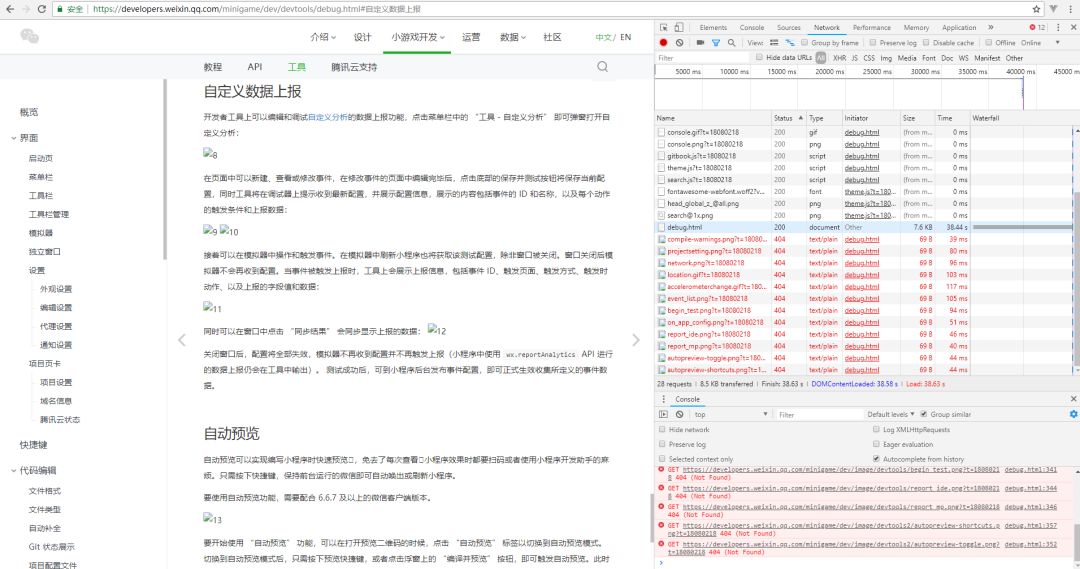
Task: Switch to large request rows view icon
Action: click(774, 43)
